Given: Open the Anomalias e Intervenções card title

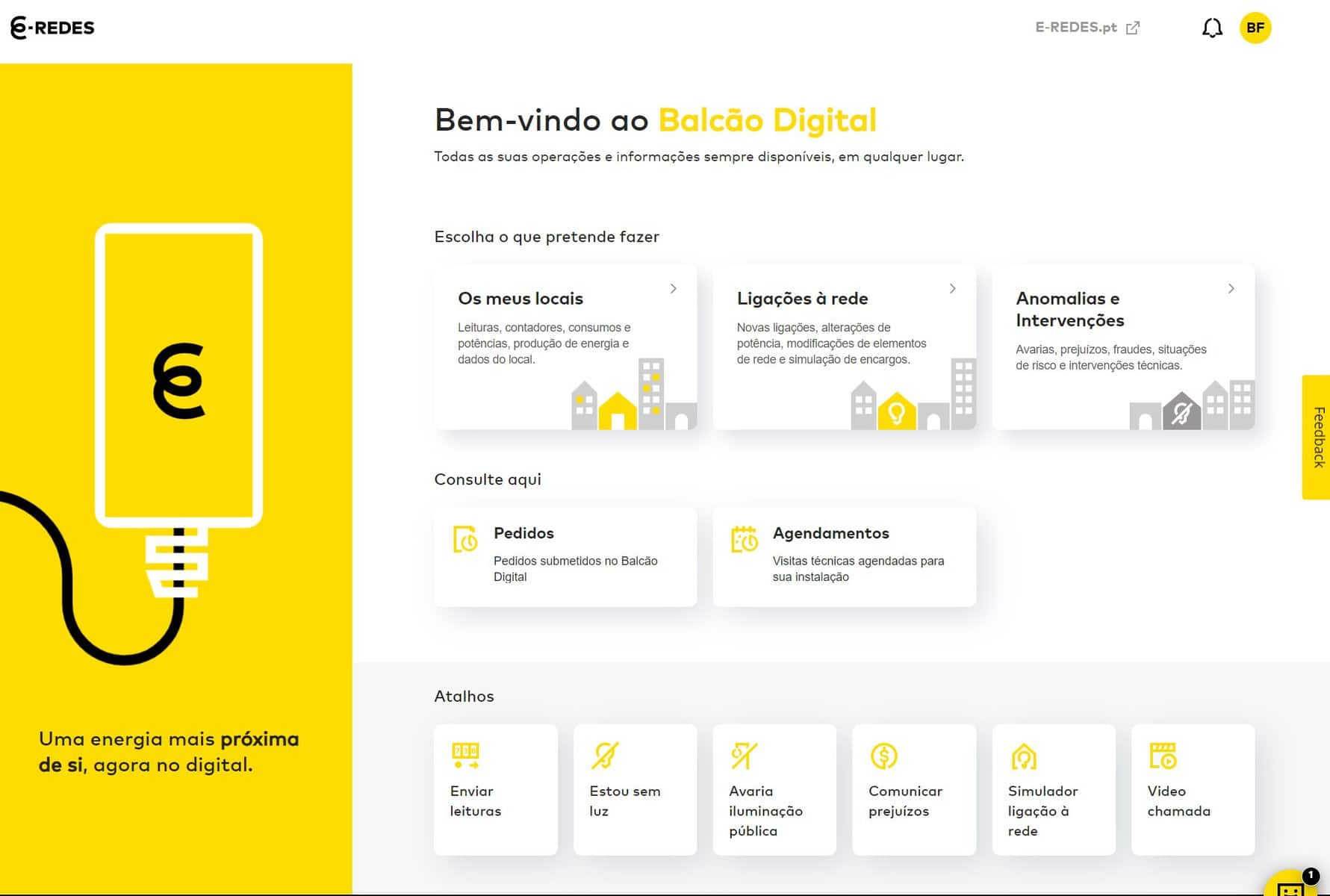Looking at the screenshot, I should coord(1070,309).
